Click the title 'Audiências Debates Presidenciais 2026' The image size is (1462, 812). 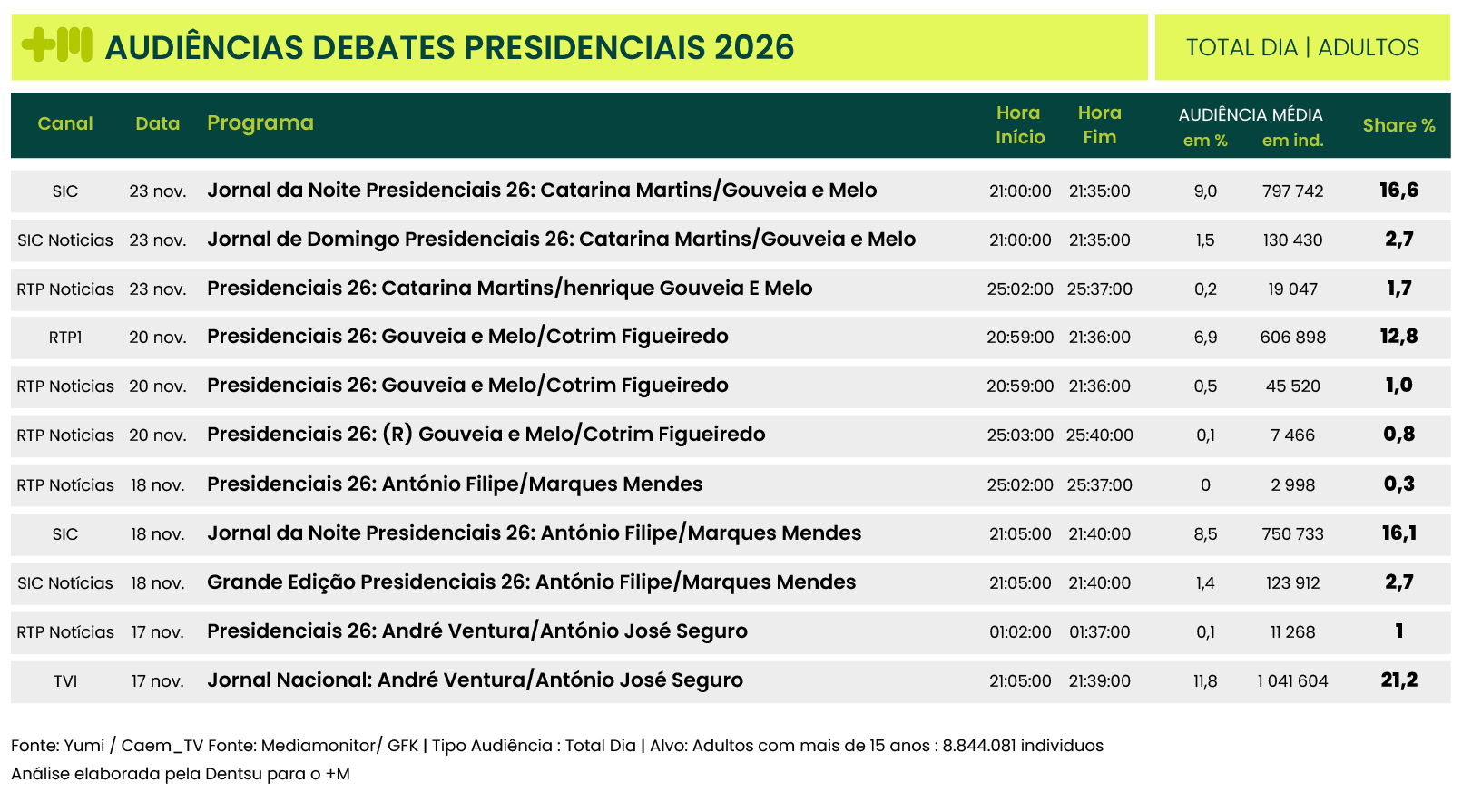pos(449,47)
